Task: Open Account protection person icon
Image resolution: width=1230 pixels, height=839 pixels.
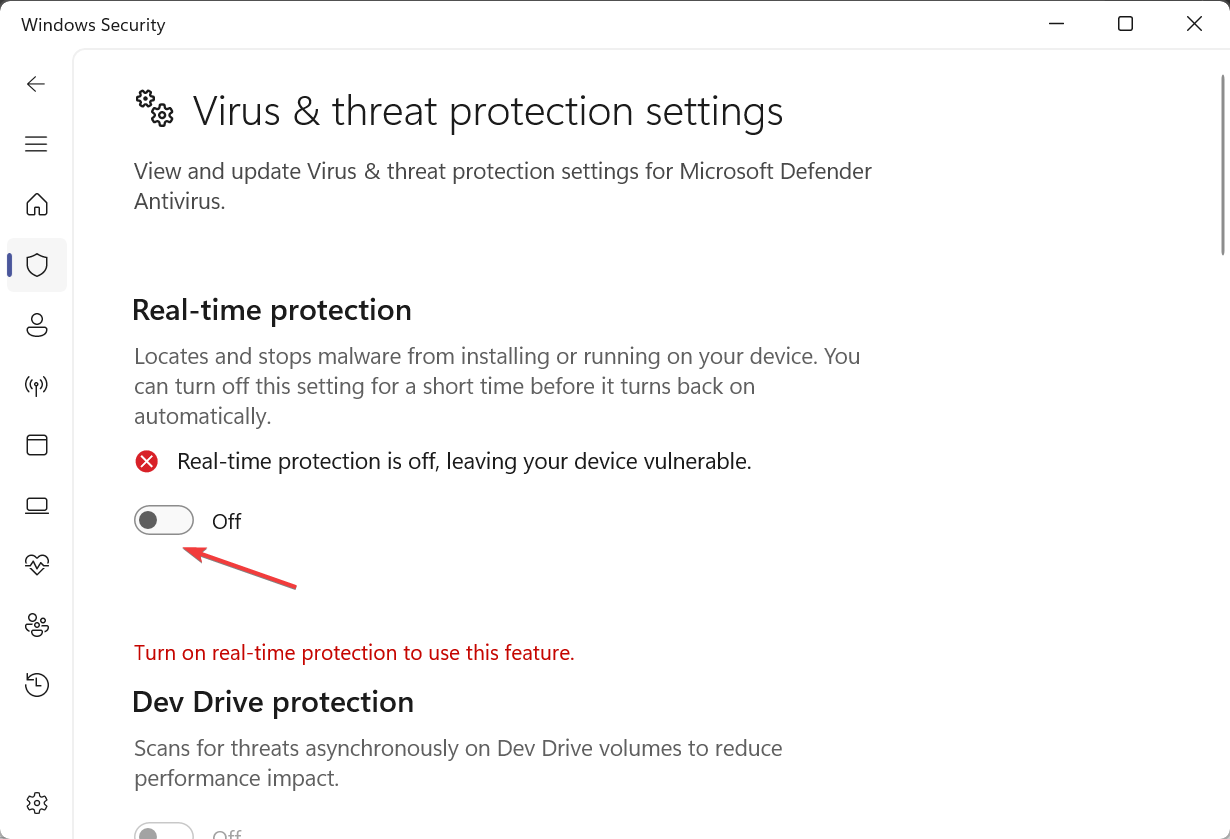Action: point(37,325)
